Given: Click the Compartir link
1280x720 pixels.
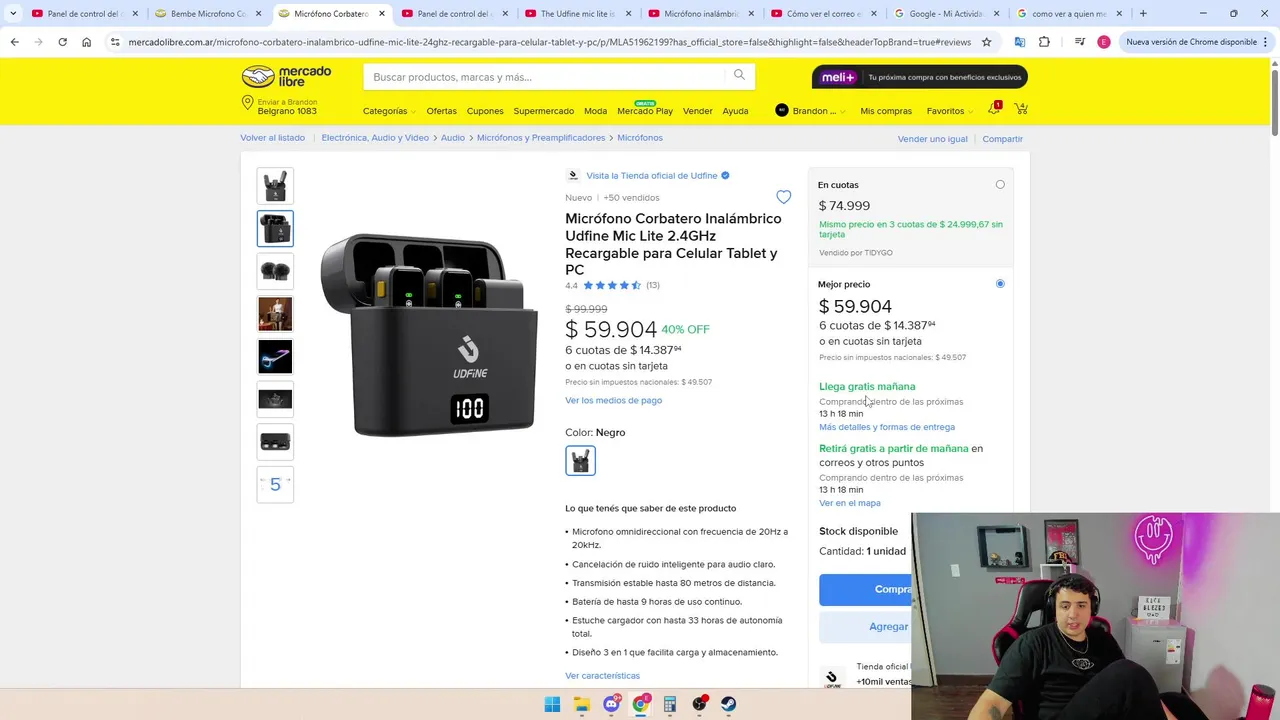Looking at the screenshot, I should [1002, 139].
